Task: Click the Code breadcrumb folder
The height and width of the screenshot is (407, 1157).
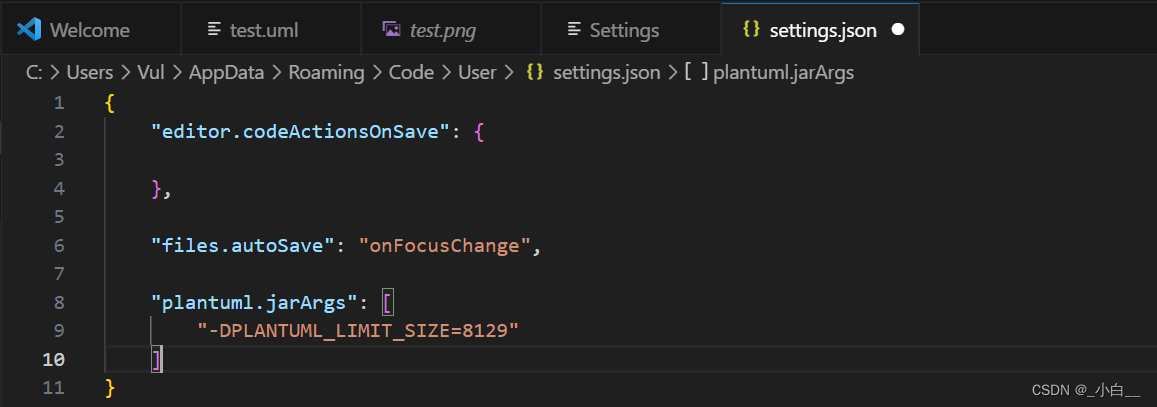Action: coord(411,72)
